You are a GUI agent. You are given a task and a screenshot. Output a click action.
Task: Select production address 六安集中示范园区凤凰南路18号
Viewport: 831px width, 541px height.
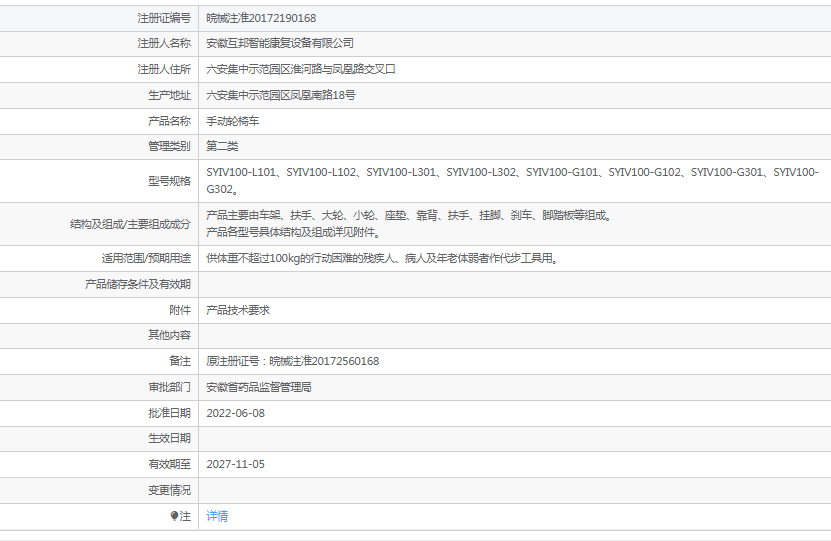tap(281, 95)
